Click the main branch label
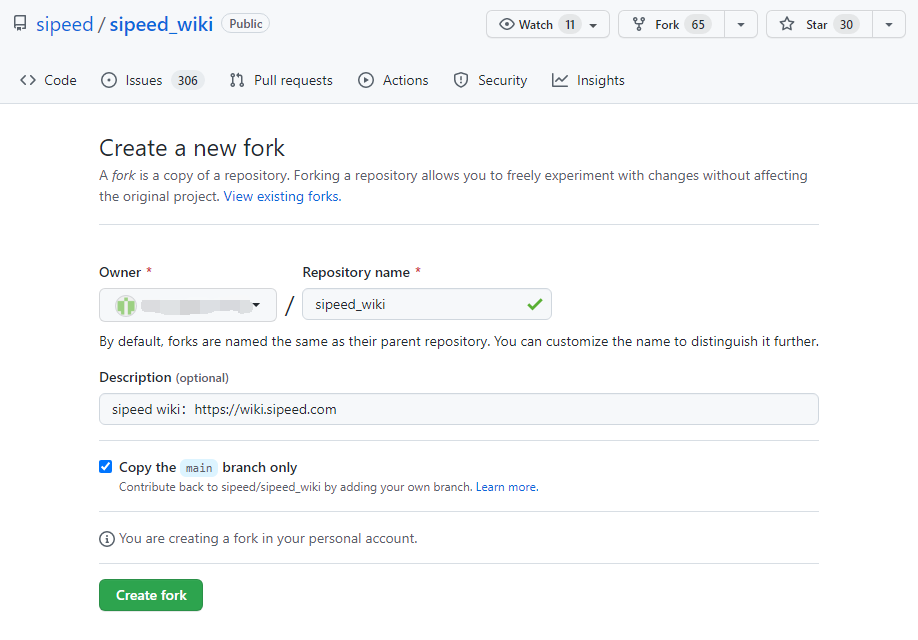 (x=199, y=468)
